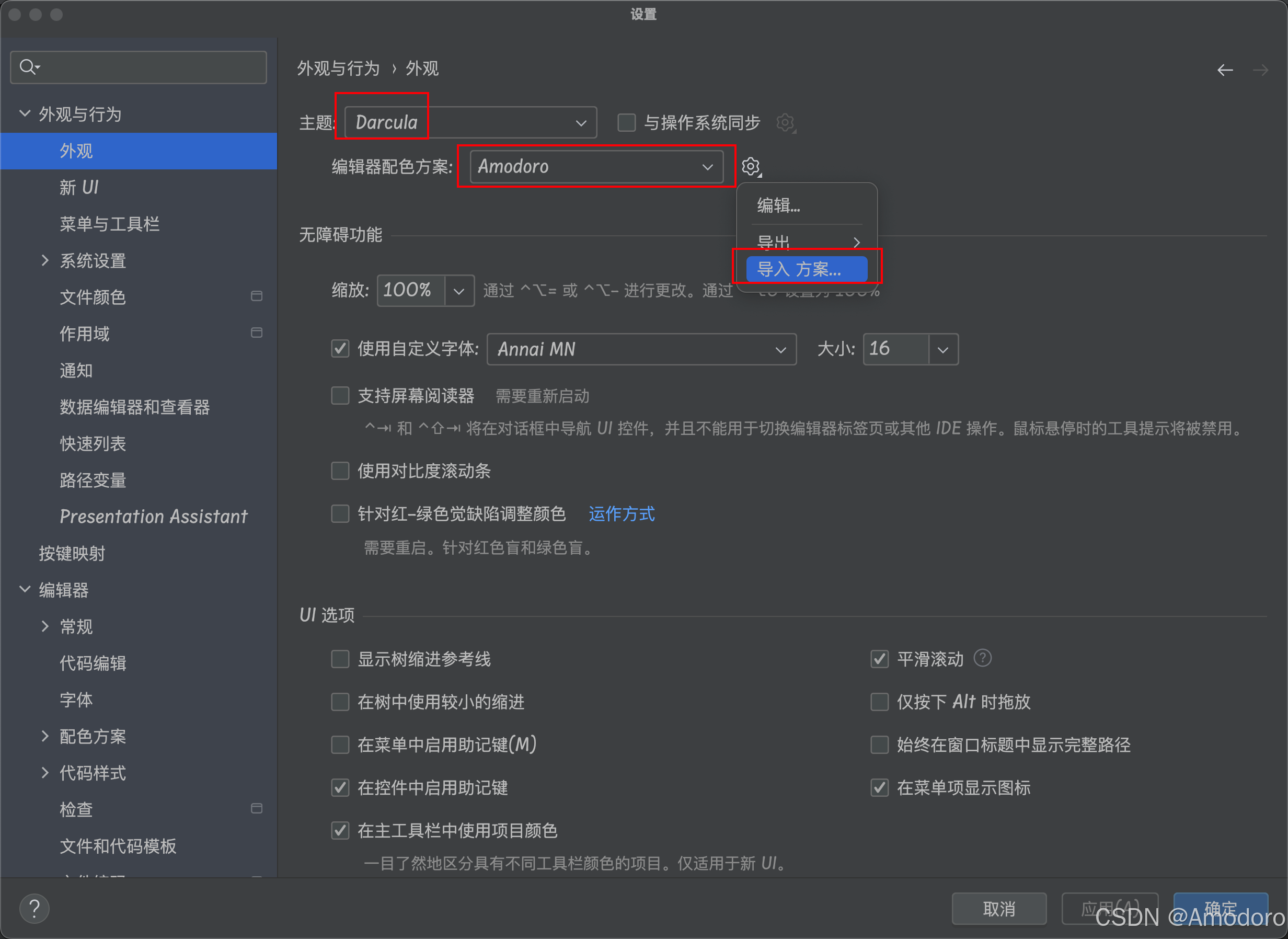This screenshot has height=939, width=1288.
Task: Choose 编辑... from the popup menu
Action: pyautogui.click(x=779, y=205)
